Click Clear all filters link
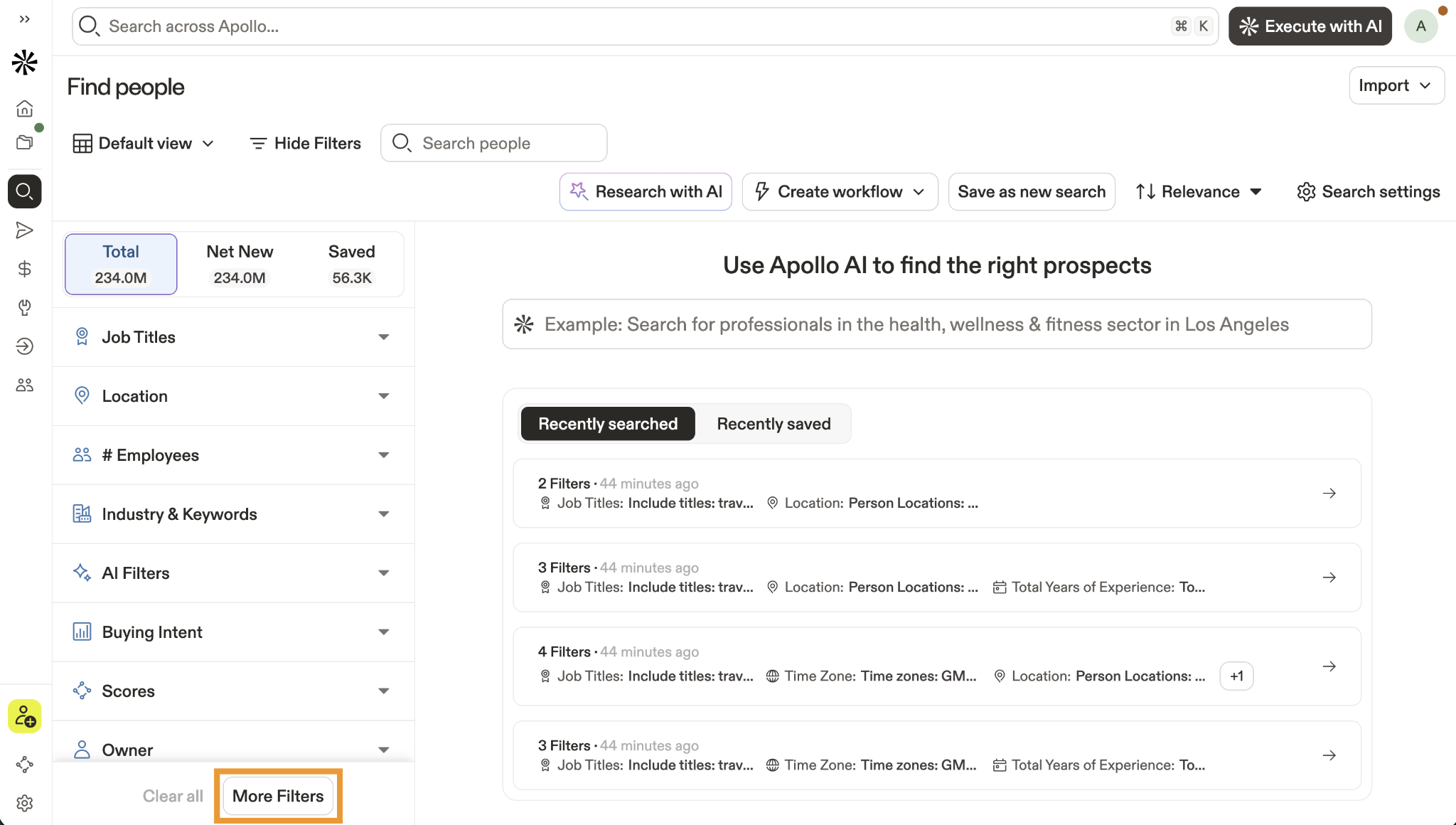Viewport: 1456px width, 825px height. click(x=173, y=796)
